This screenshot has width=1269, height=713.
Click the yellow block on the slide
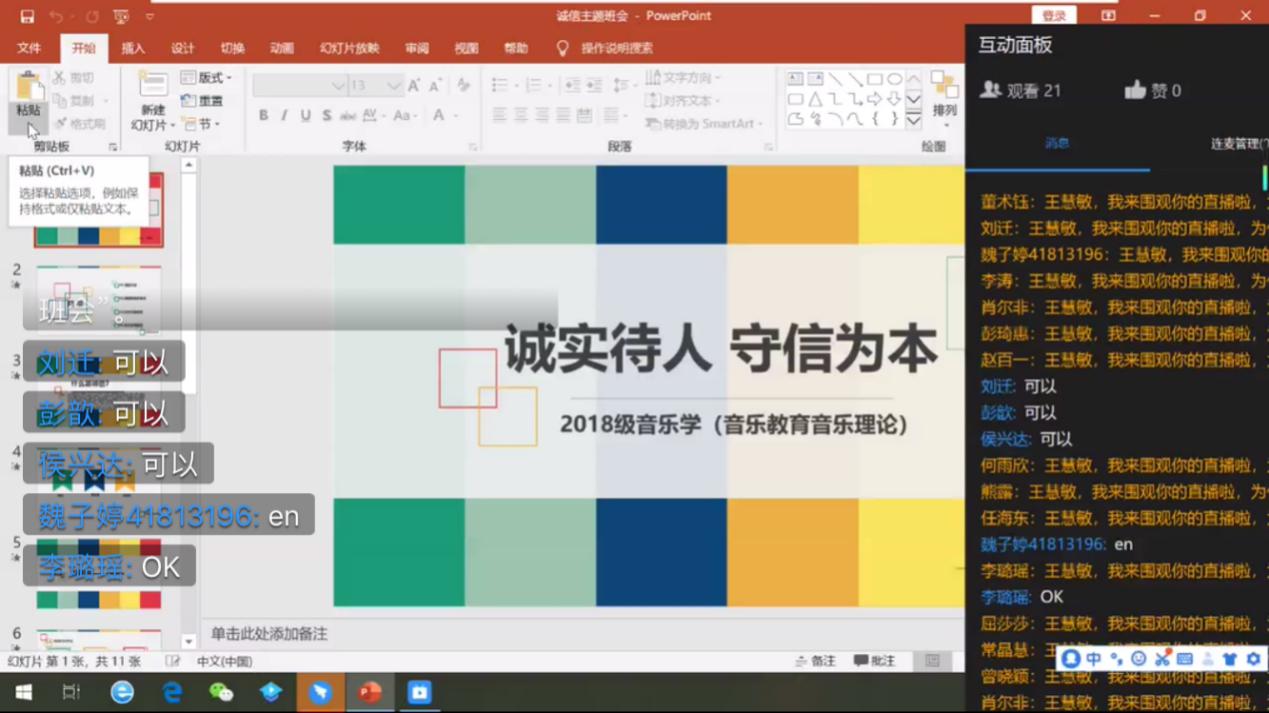coord(910,206)
